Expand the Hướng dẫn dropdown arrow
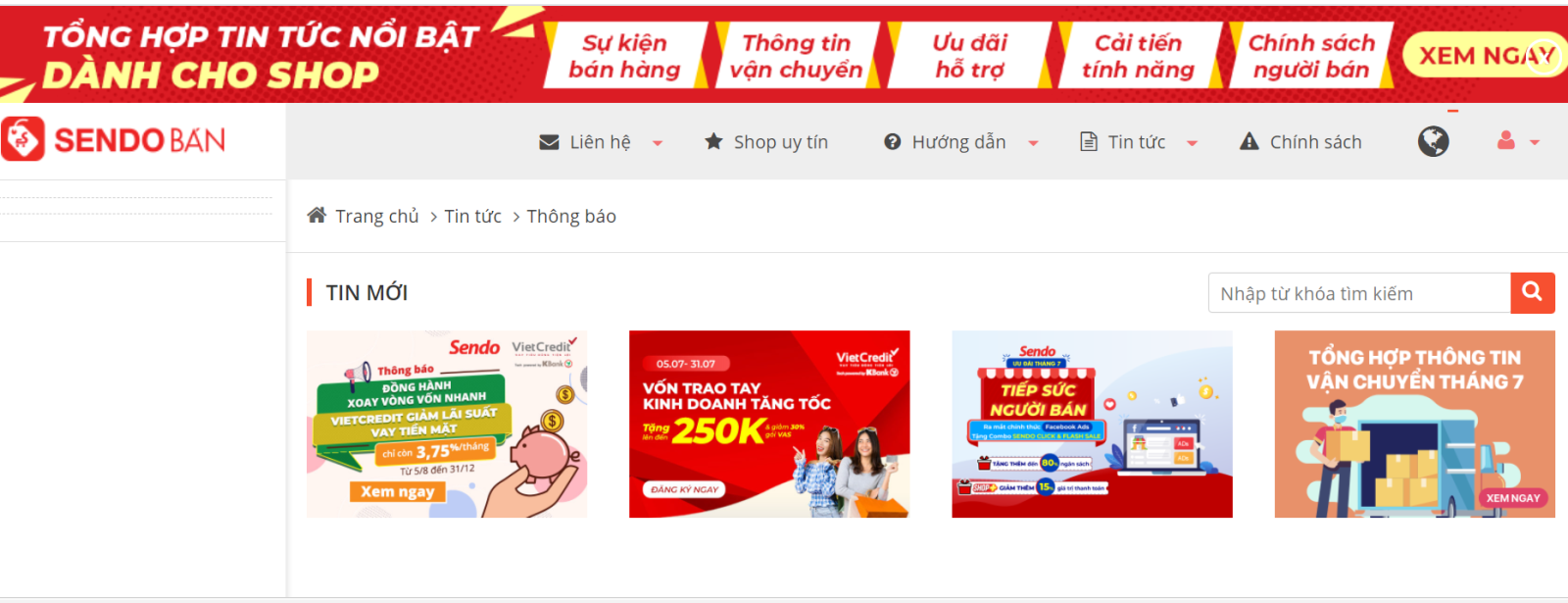Screen dimensions: 1568x603 (1033, 143)
